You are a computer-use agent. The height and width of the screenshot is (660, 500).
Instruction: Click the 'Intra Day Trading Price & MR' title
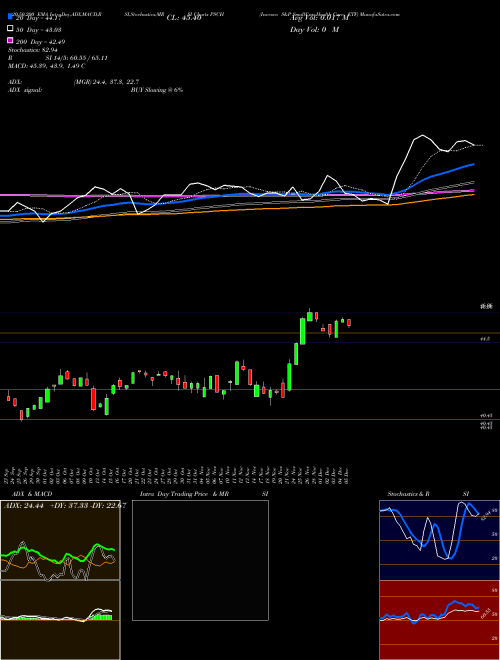[184, 494]
